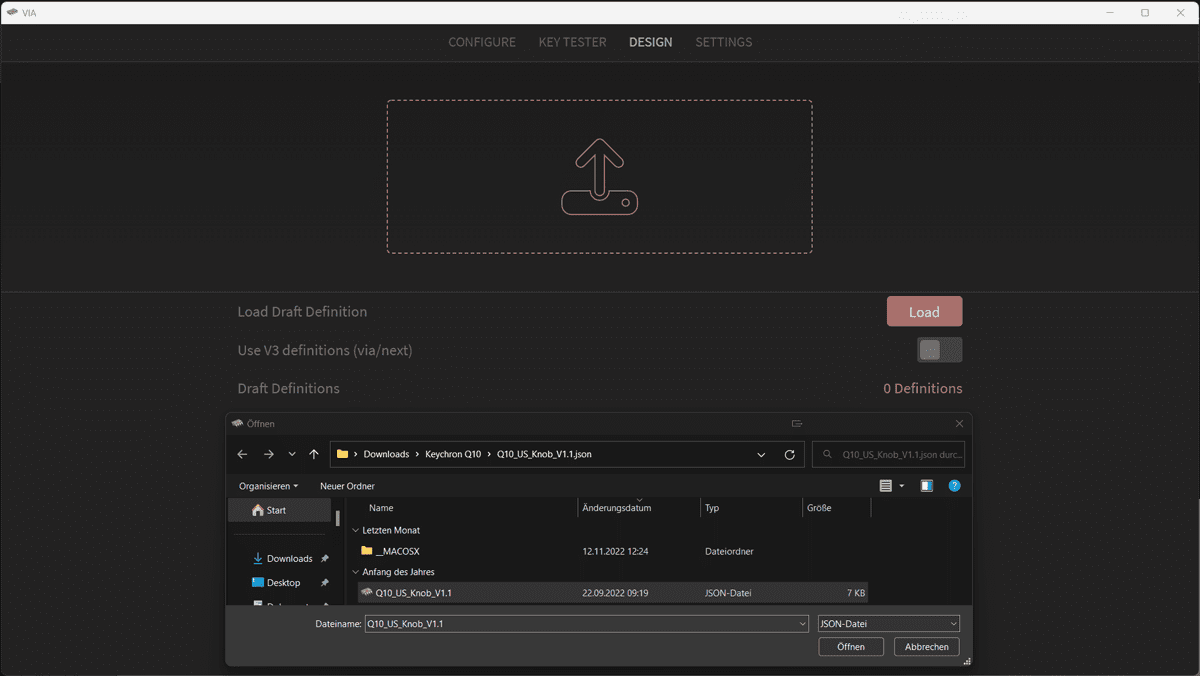Toggle Use V3 definitions switch

(x=940, y=350)
